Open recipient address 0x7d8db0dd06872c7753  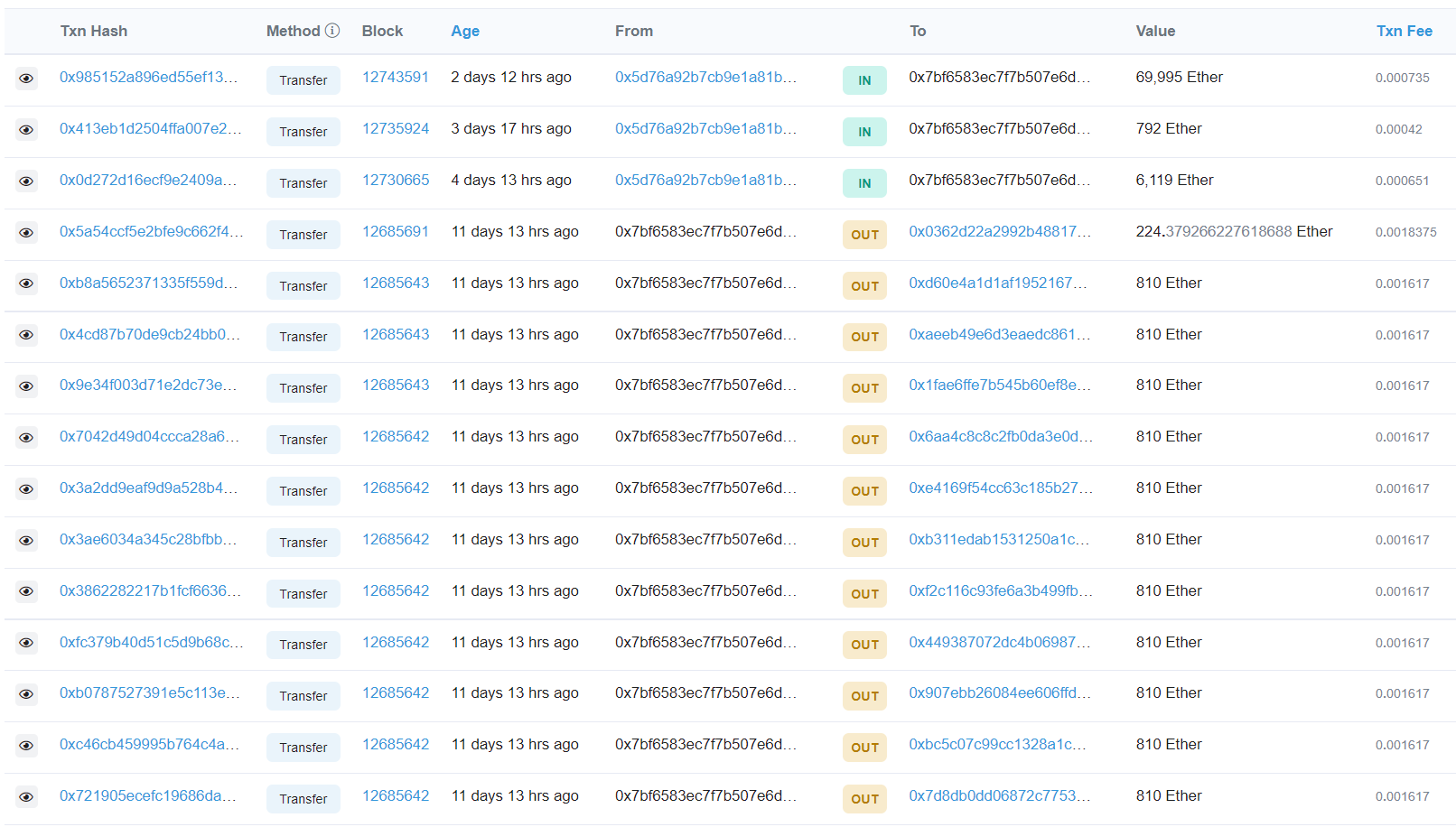point(999,796)
